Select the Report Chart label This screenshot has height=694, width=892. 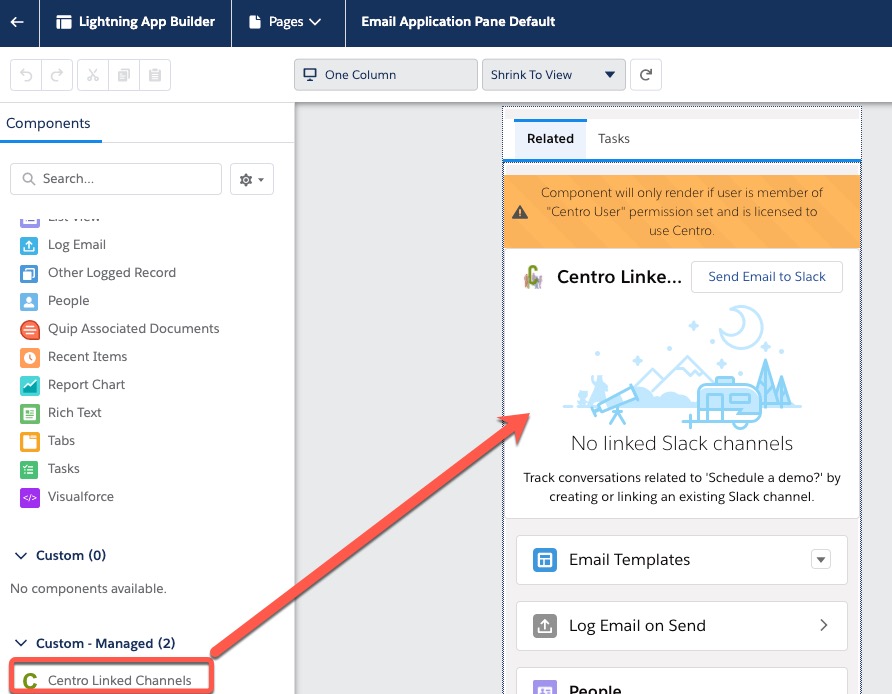click(x=86, y=385)
